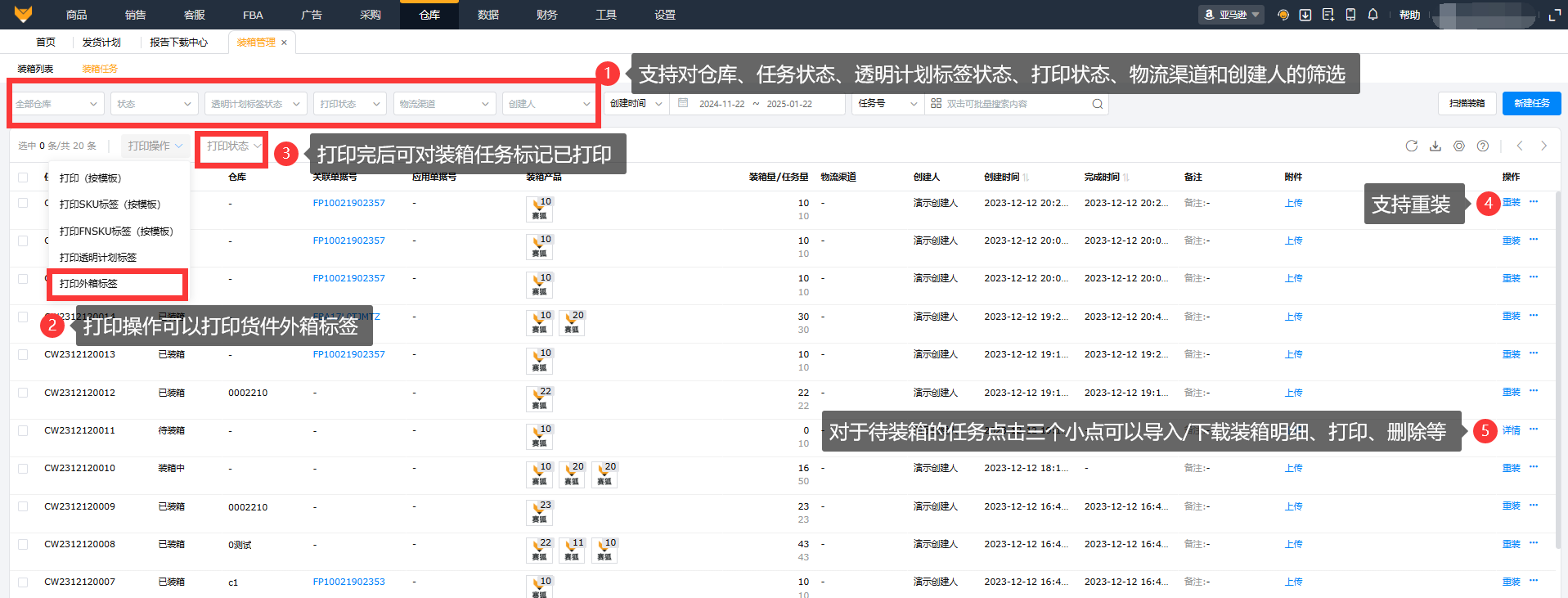
Task: Open the 仓库 top menu
Action: [429, 15]
